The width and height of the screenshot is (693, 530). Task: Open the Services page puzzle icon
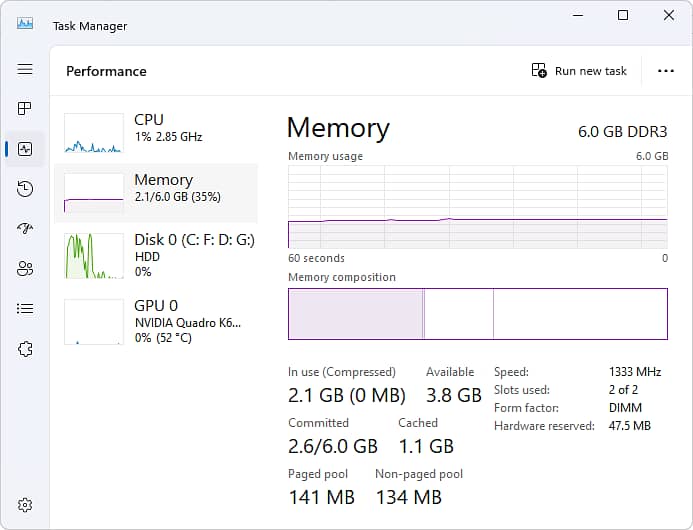(25, 349)
